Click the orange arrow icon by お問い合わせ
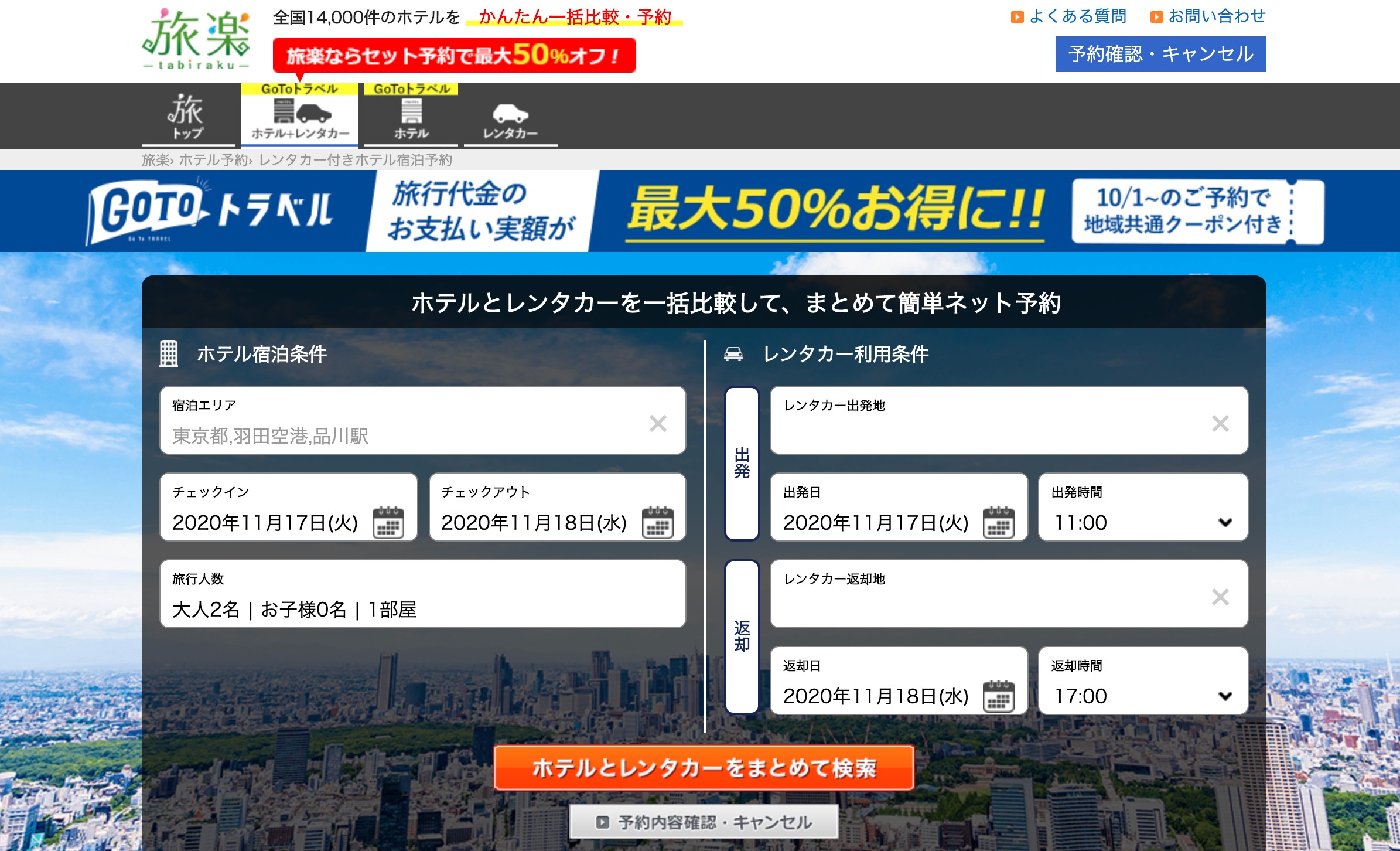 (x=1156, y=17)
